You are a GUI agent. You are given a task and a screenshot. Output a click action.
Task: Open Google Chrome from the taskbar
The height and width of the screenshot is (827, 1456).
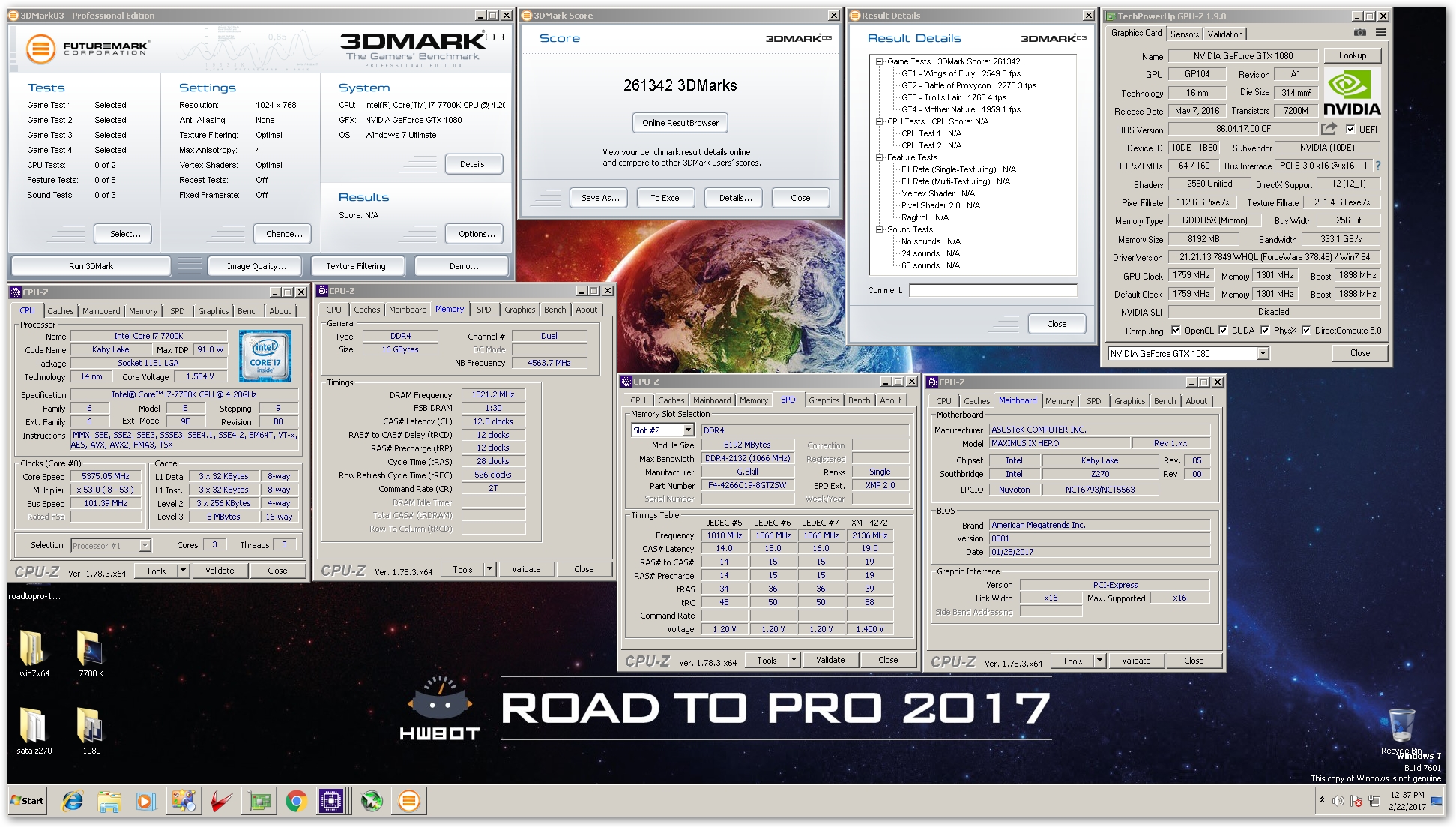(x=296, y=802)
